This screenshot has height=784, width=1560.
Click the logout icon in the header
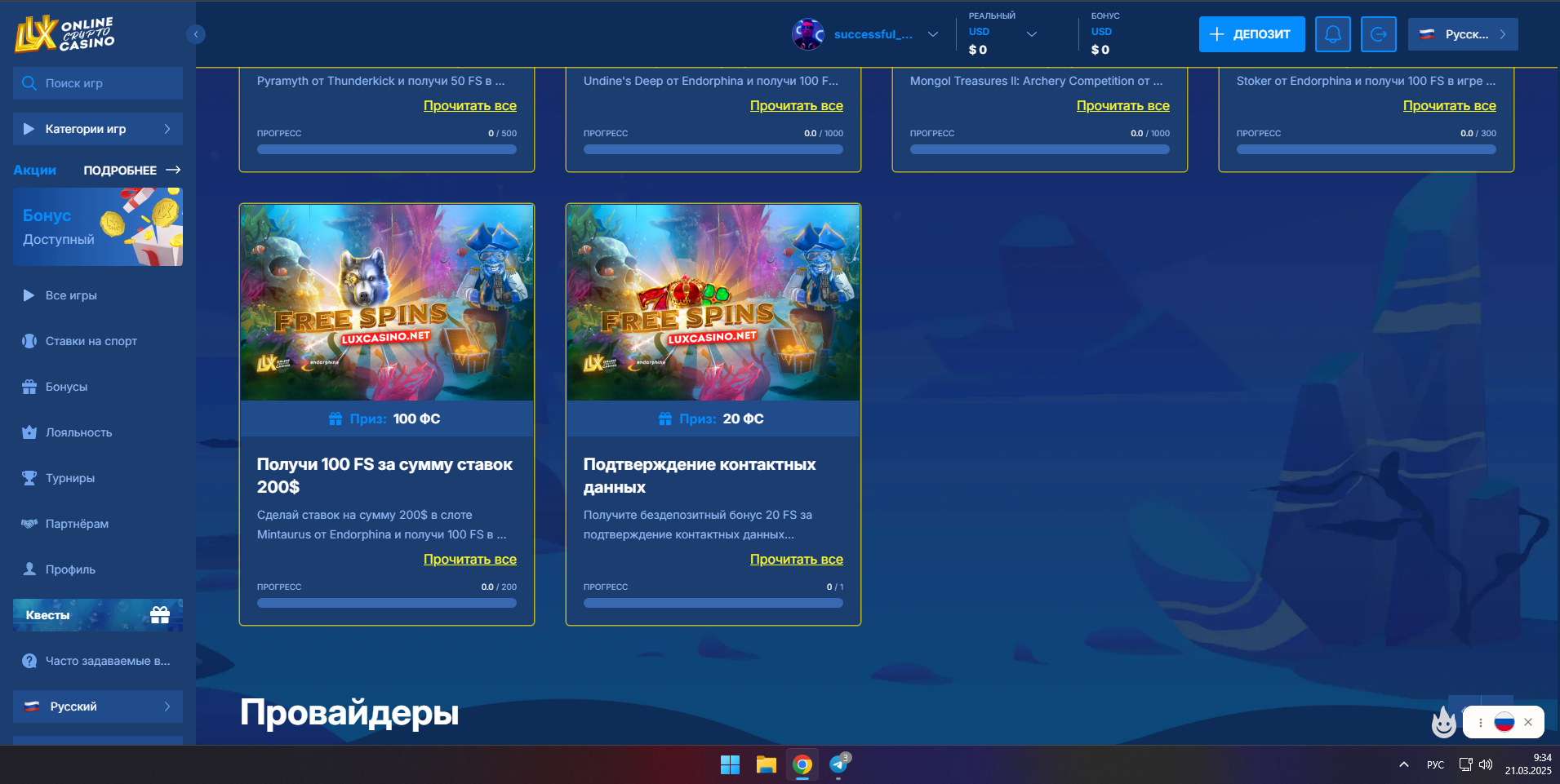click(1379, 34)
